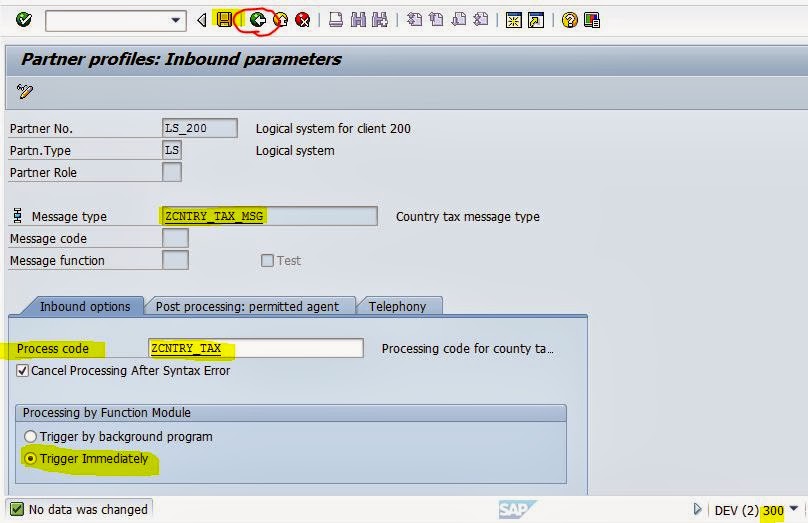Click the Message function field
This screenshot has width=808, height=523.
tap(175, 260)
